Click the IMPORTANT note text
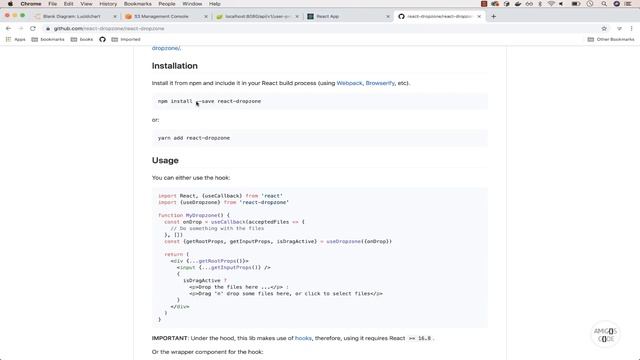 pyautogui.click(x=293, y=338)
